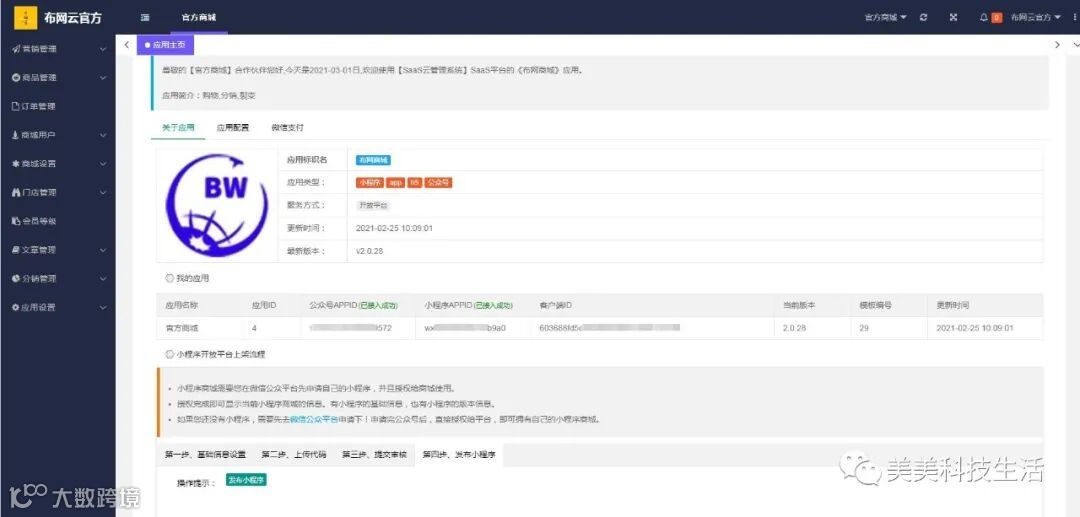Click the refresh icon in the top bar
Viewport: 1080px width, 517px height.
[924, 18]
